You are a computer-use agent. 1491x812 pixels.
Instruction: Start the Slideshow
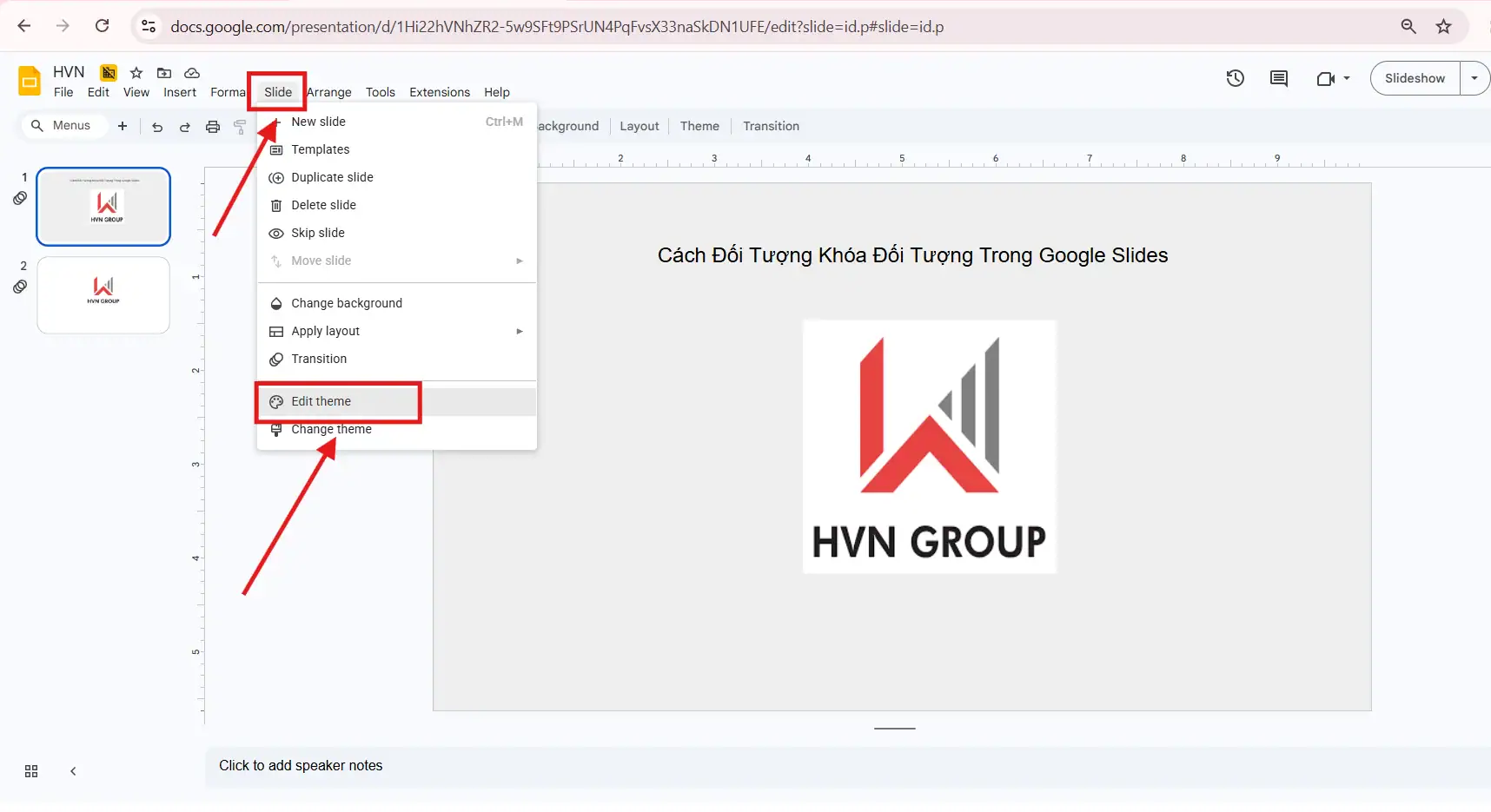tap(1415, 78)
